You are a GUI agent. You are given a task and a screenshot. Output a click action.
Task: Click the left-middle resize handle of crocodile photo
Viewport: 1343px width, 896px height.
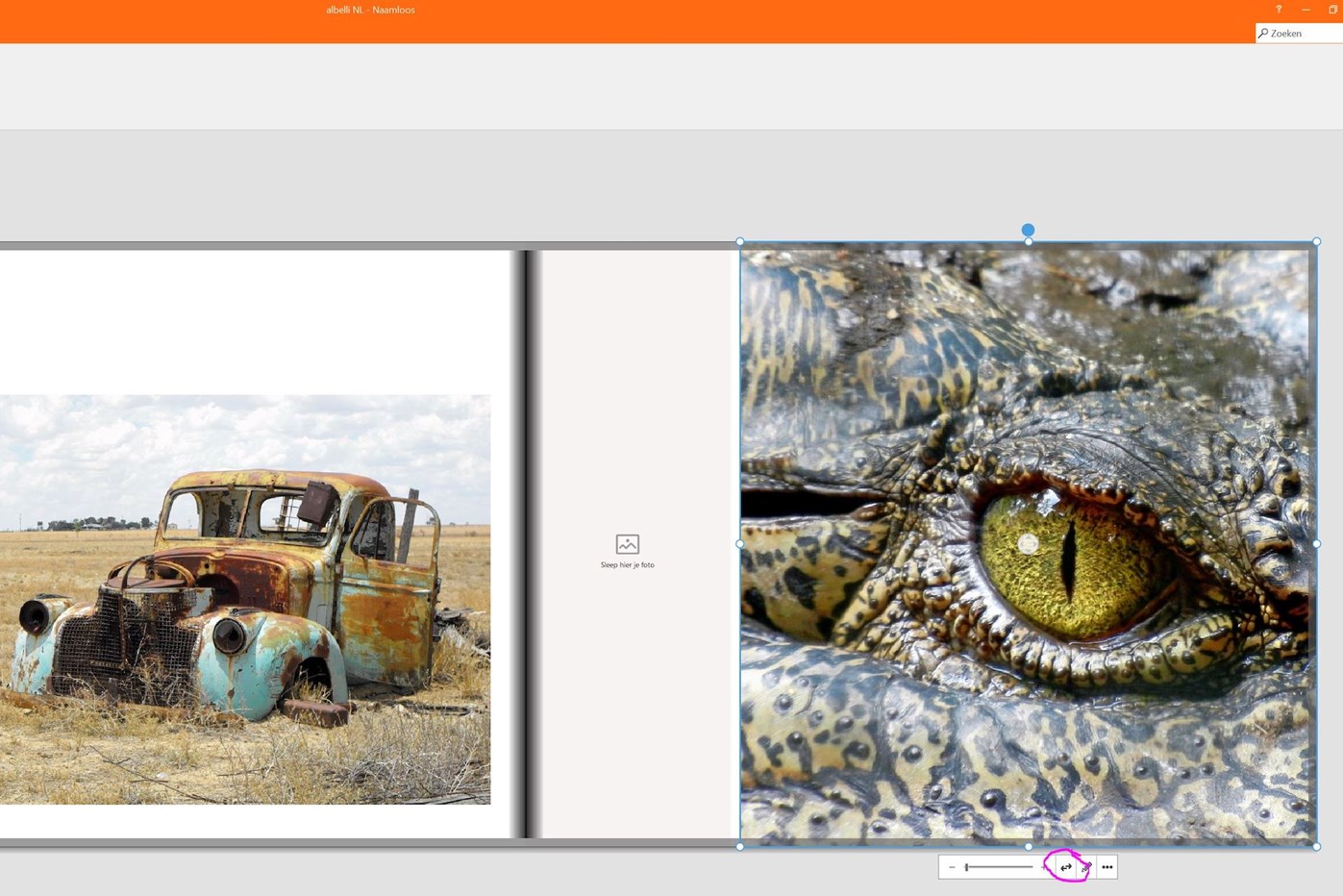pyautogui.click(x=739, y=544)
